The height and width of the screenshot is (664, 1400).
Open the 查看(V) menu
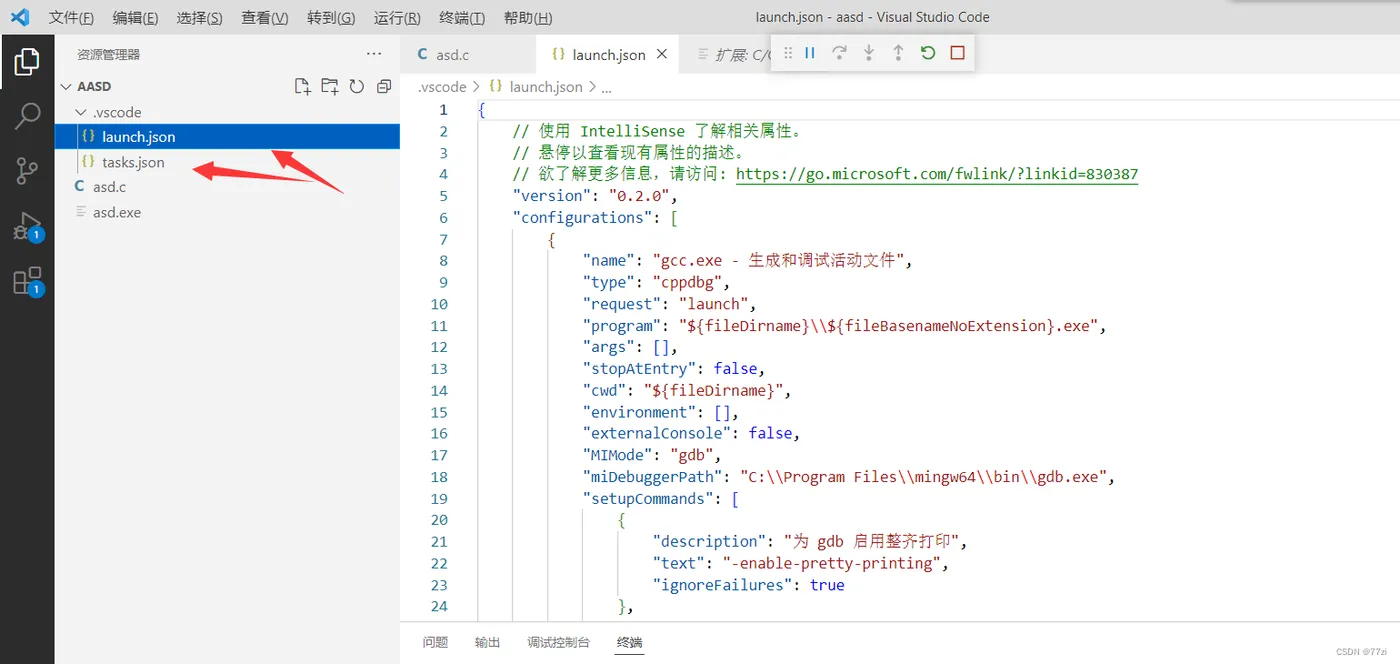[x=265, y=18]
